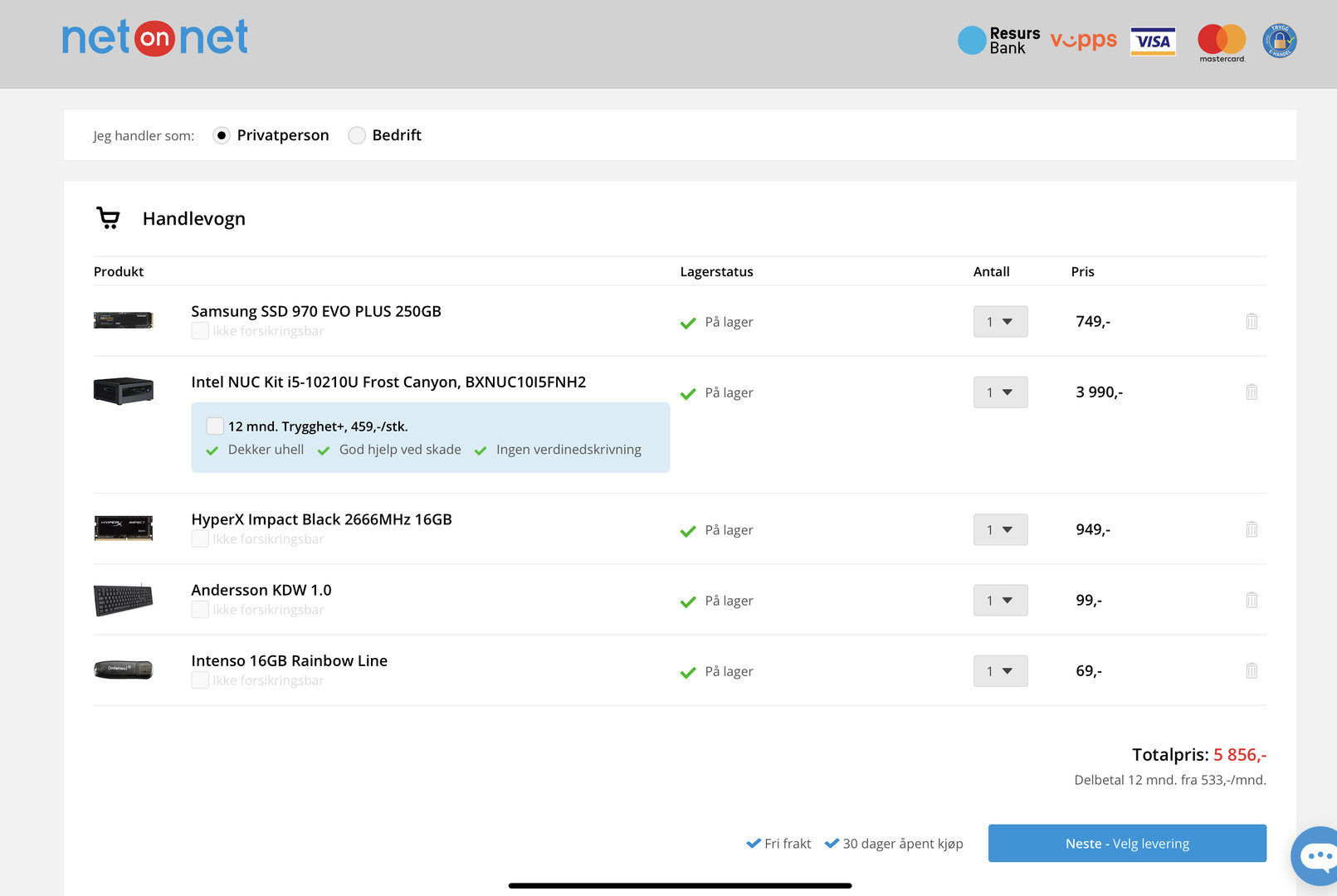Open the chat bubble support widget
1337x896 pixels.
coord(1316,855)
